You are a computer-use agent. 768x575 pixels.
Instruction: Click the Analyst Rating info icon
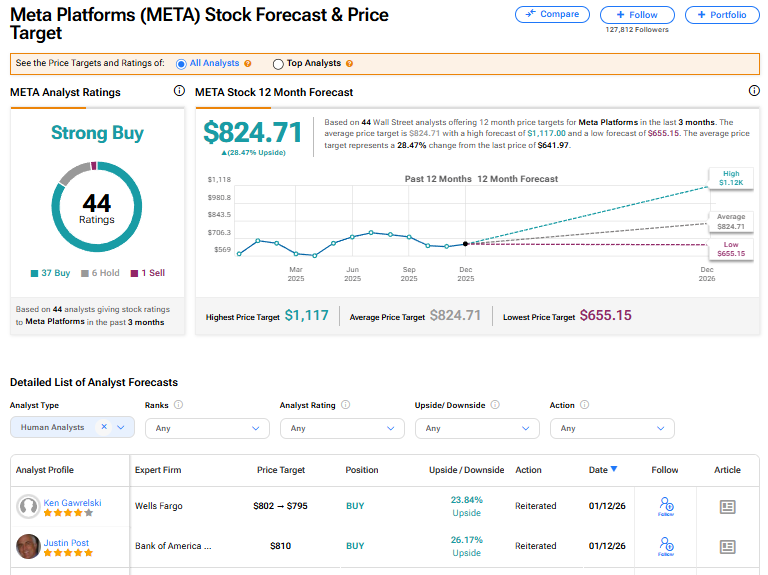345,405
